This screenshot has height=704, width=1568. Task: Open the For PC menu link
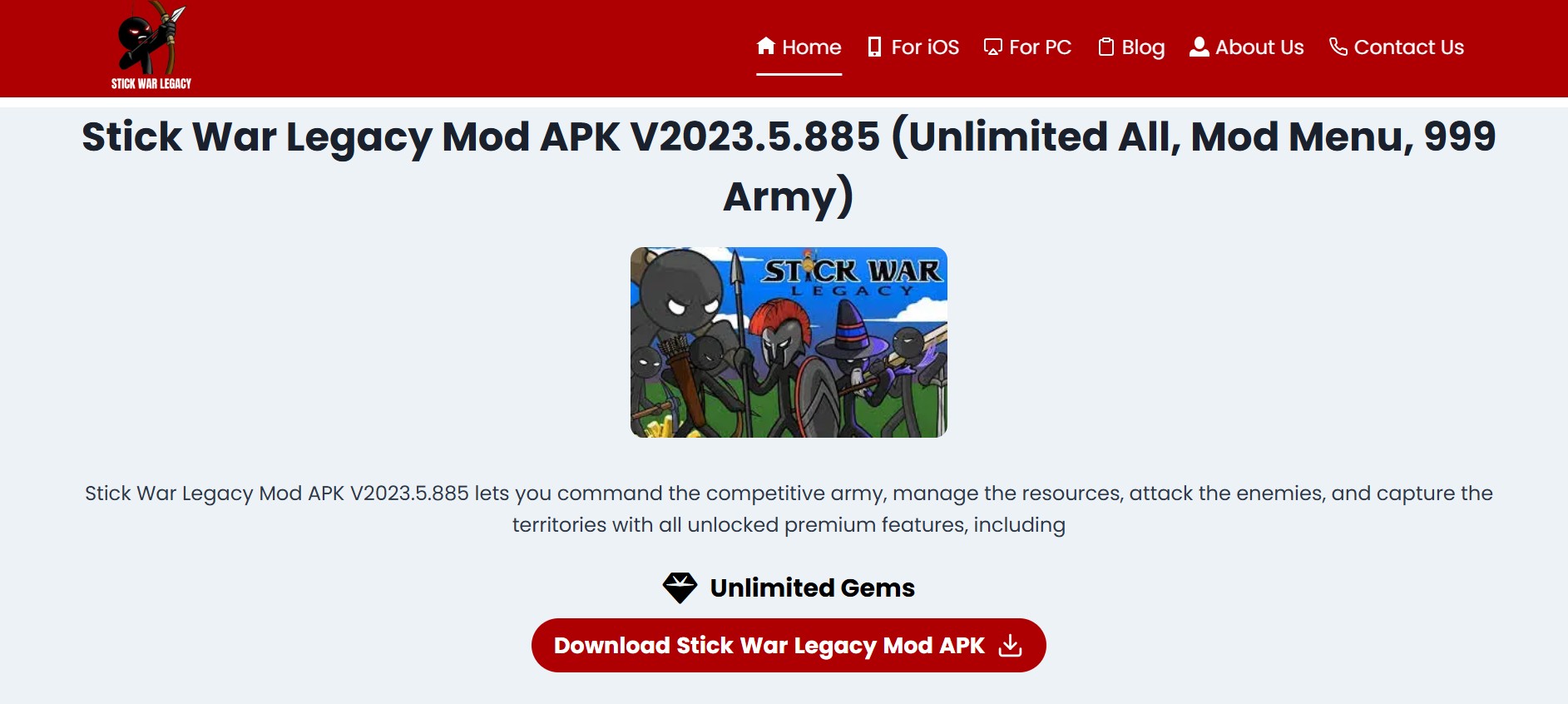[x=1027, y=47]
